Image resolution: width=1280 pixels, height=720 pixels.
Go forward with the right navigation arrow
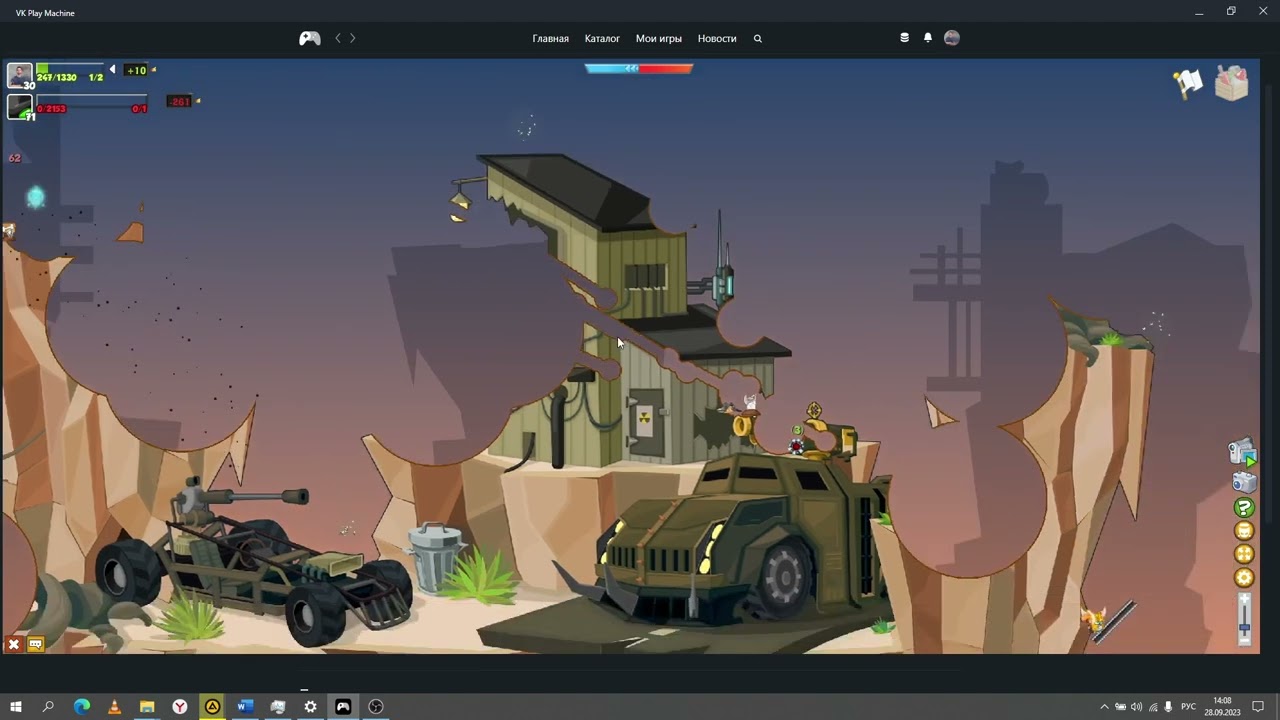(x=352, y=38)
